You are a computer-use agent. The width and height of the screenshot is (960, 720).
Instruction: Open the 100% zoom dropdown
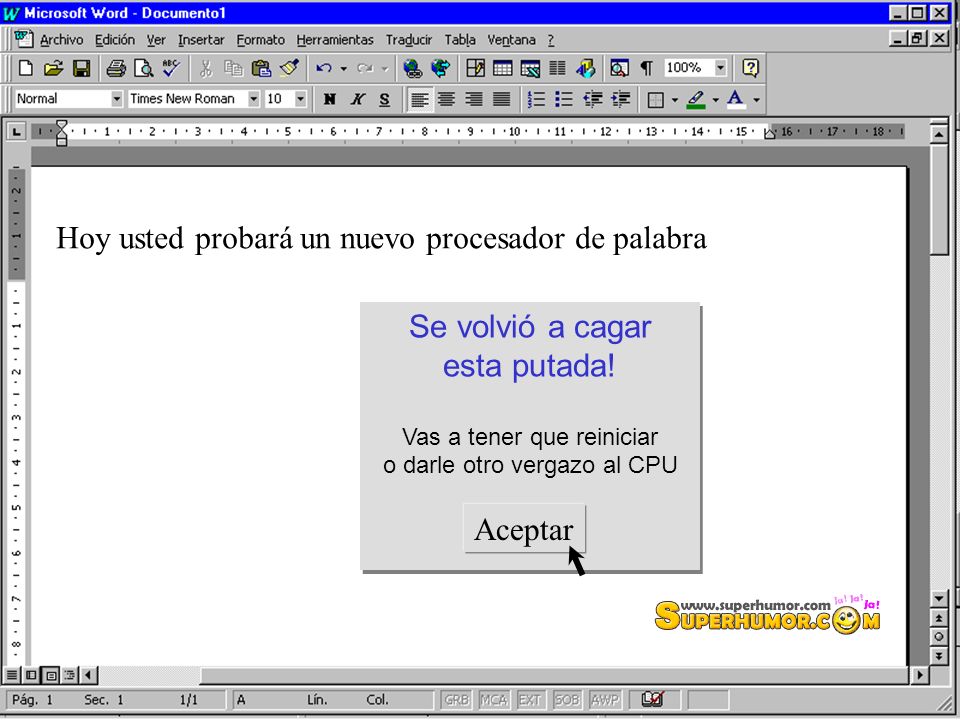(721, 67)
